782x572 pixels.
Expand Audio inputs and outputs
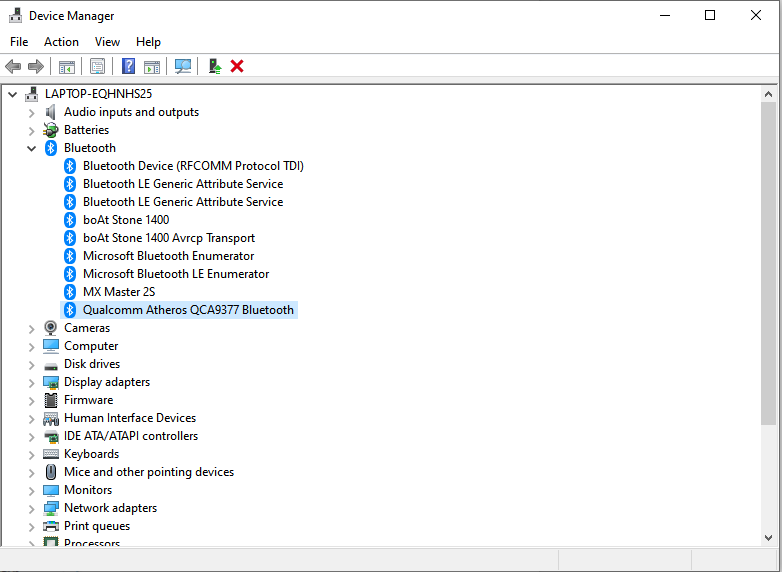pyautogui.click(x=31, y=113)
